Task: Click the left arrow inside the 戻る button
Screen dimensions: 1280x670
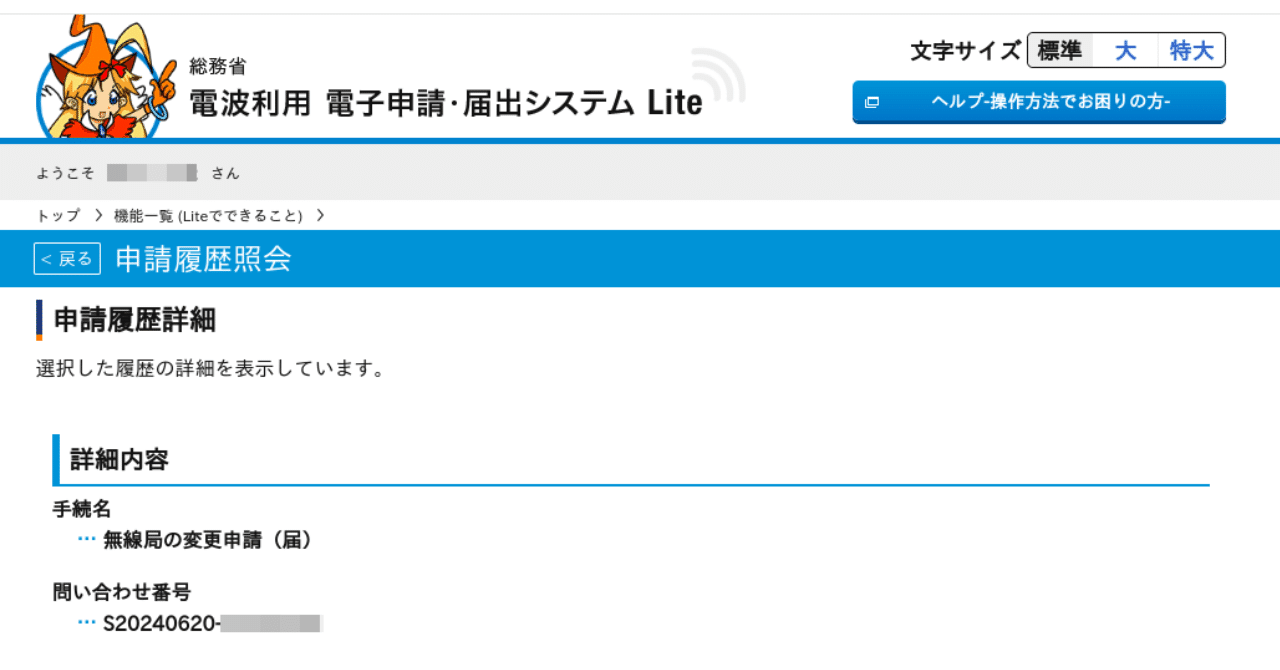Action: click(48, 258)
